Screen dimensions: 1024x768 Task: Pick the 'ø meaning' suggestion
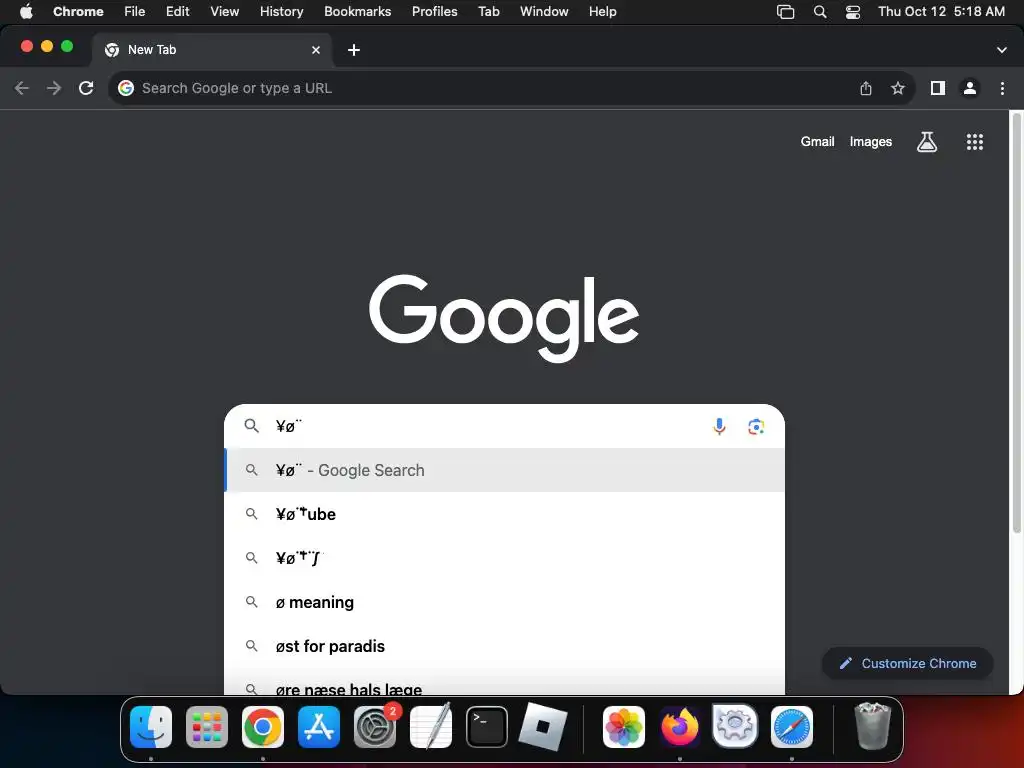pos(504,602)
